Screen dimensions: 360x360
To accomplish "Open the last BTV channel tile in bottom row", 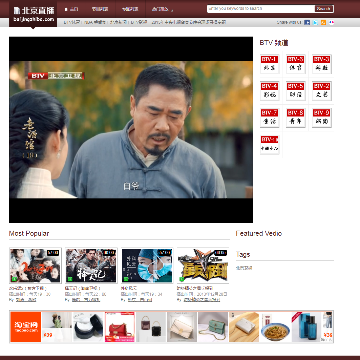I will [x=269, y=144].
